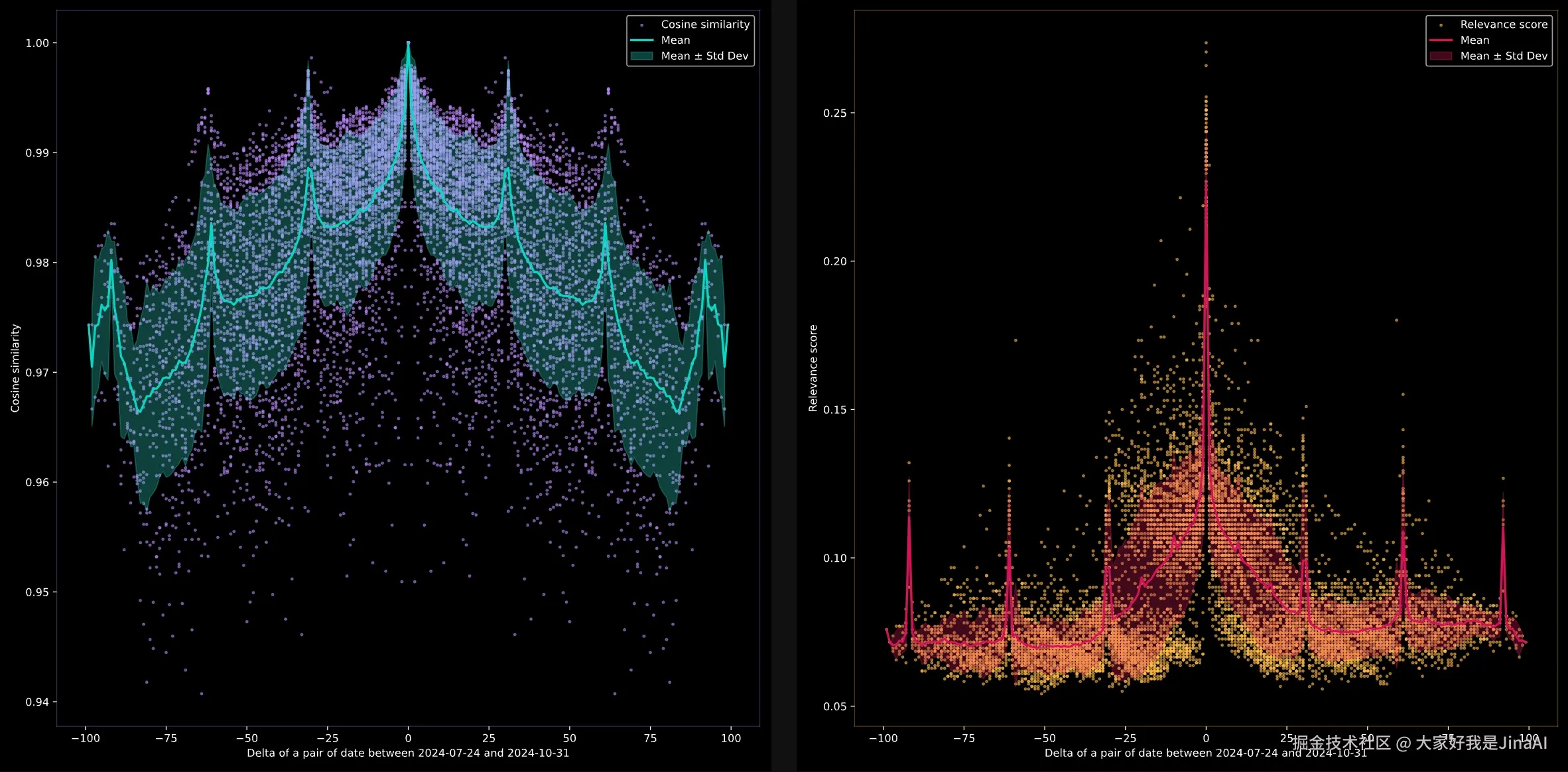Click the −75 x-tick under the cosine plot

click(x=166, y=738)
